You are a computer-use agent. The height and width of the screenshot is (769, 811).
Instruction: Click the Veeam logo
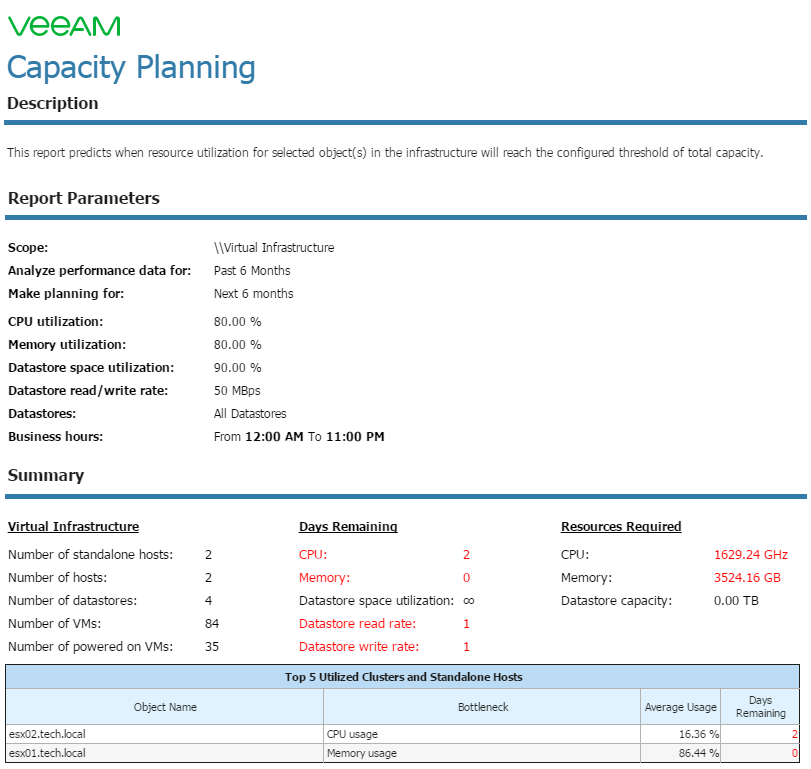click(x=64, y=26)
